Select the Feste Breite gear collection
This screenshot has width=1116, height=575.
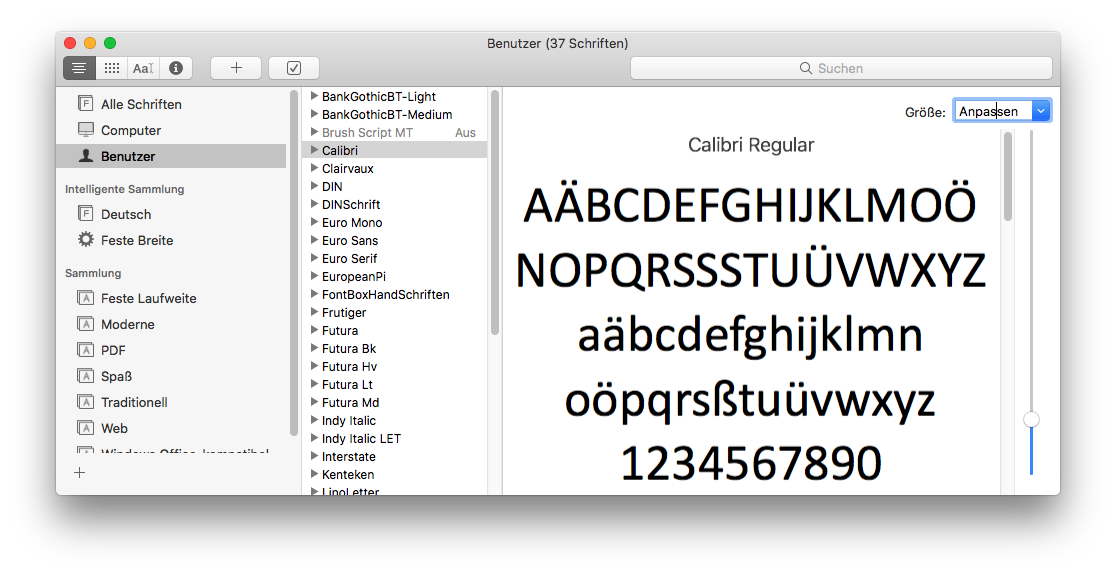[136, 240]
